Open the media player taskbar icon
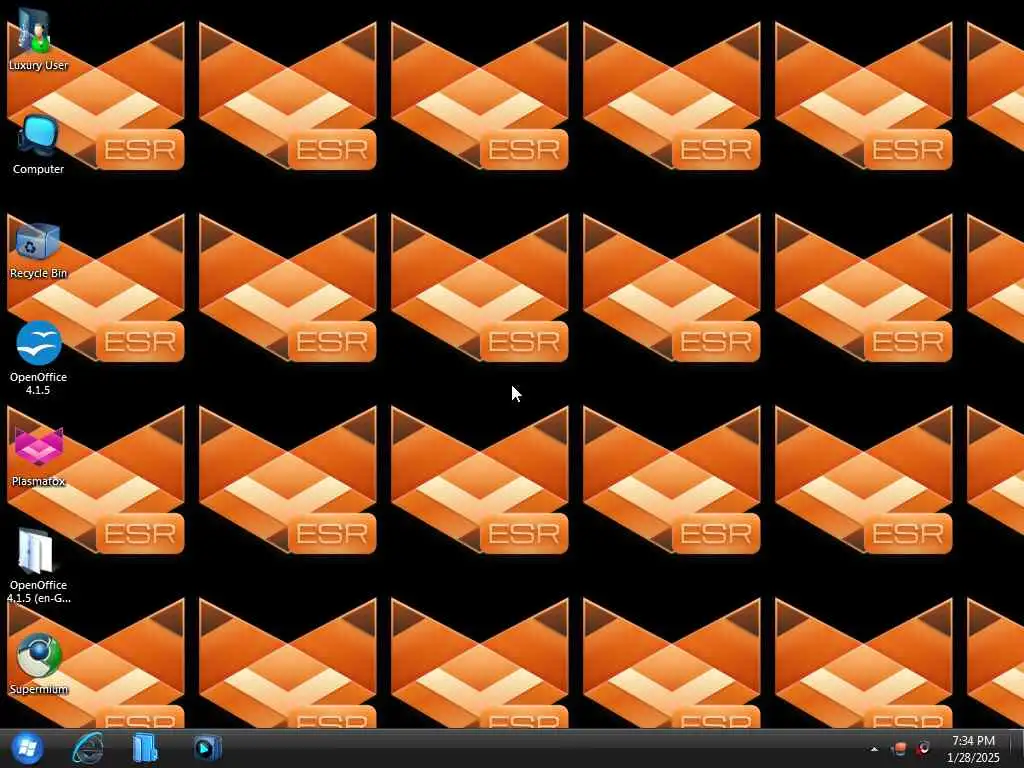 (x=207, y=748)
